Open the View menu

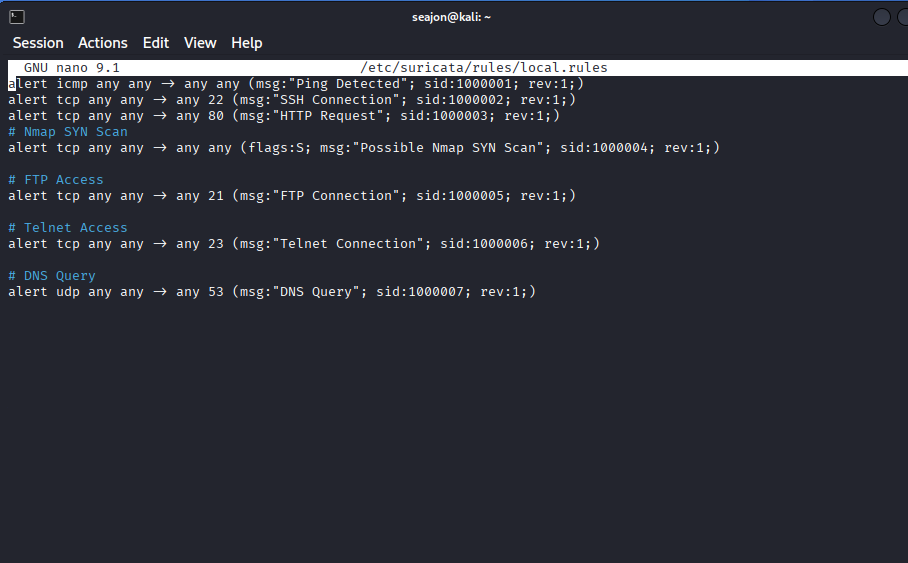pyautogui.click(x=200, y=43)
